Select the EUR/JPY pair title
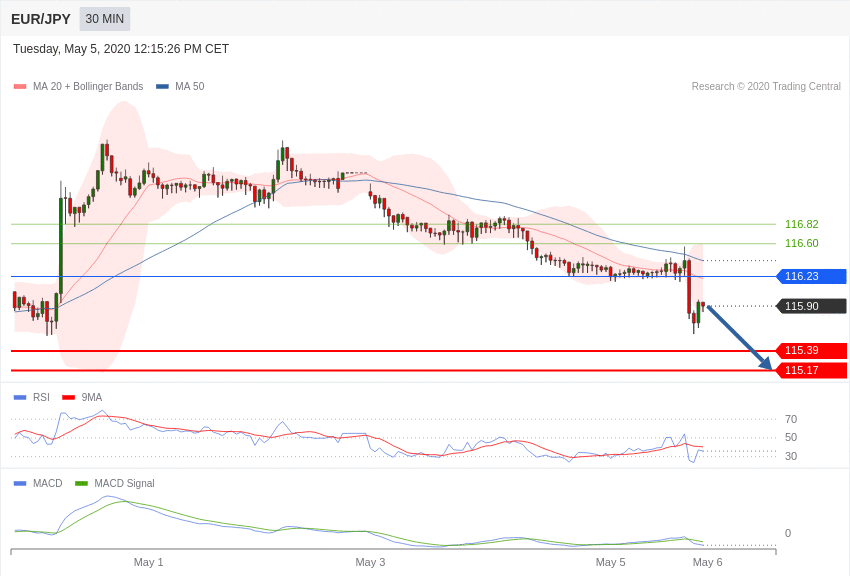 [x=41, y=19]
